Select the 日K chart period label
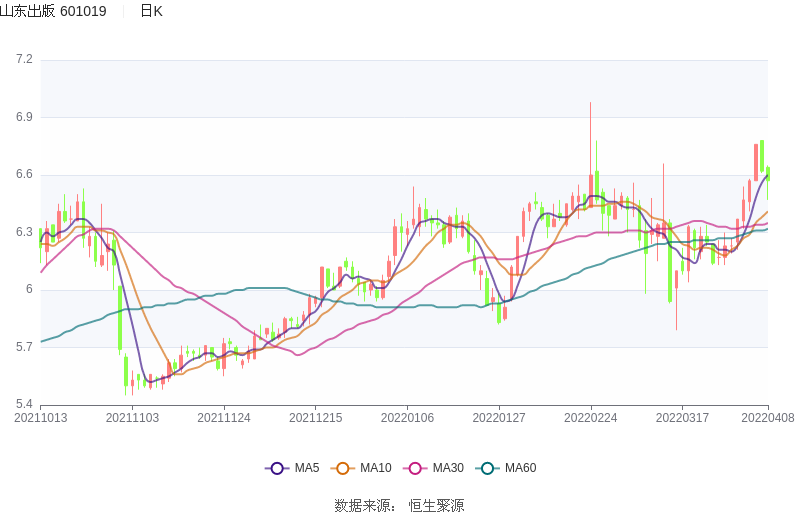Screen dimensions: 800x517 pos(151,11)
